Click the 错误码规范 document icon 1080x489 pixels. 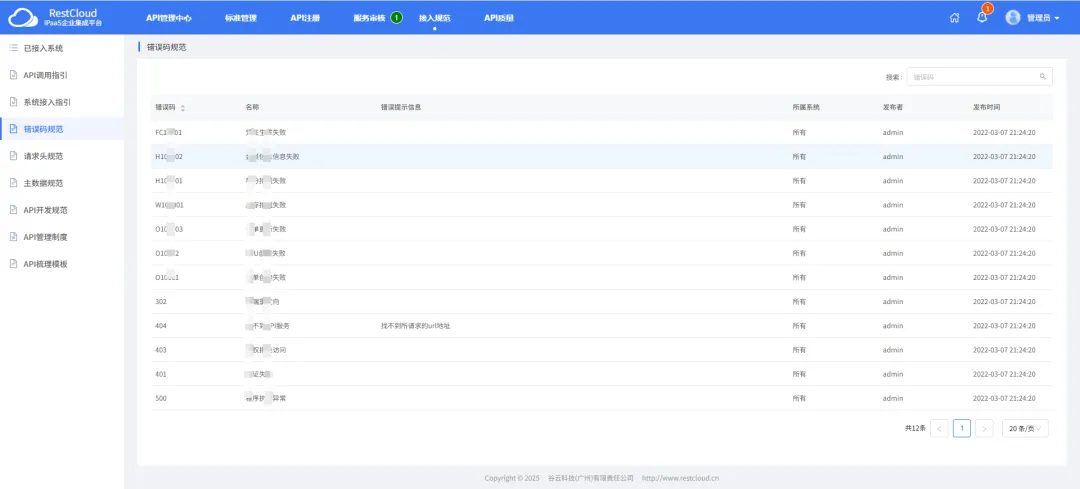(x=12, y=129)
